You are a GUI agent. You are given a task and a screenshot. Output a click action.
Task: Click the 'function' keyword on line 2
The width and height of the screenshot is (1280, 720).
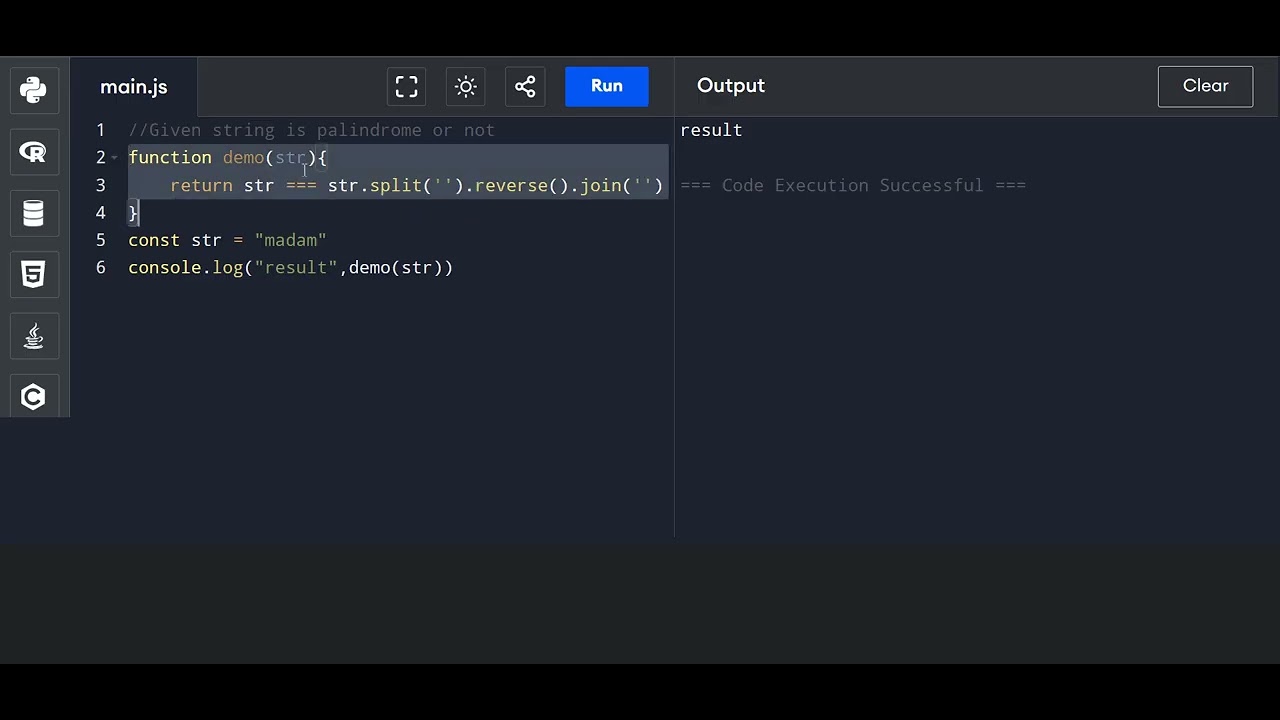click(170, 158)
